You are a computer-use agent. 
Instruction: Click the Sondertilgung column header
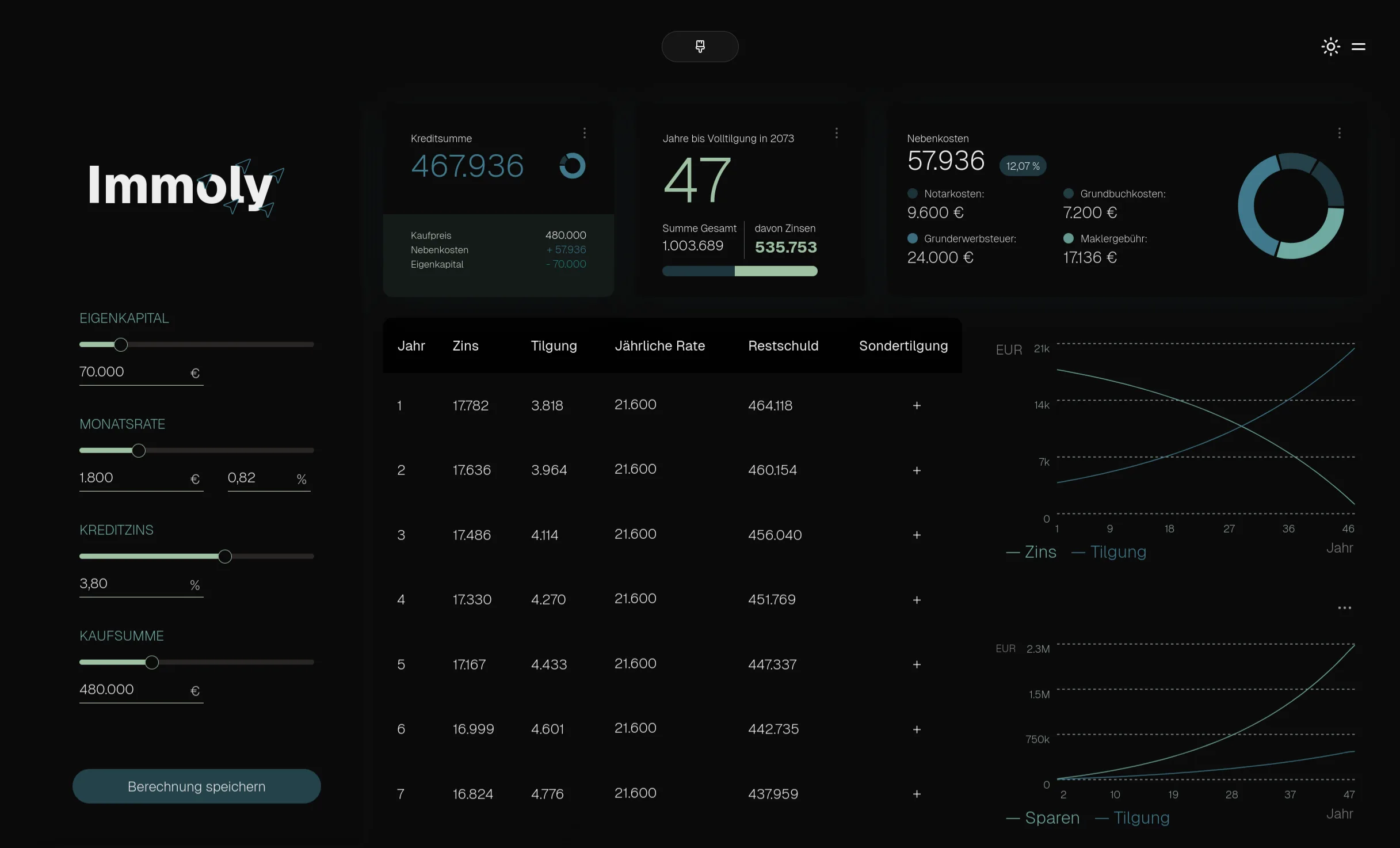(903, 346)
